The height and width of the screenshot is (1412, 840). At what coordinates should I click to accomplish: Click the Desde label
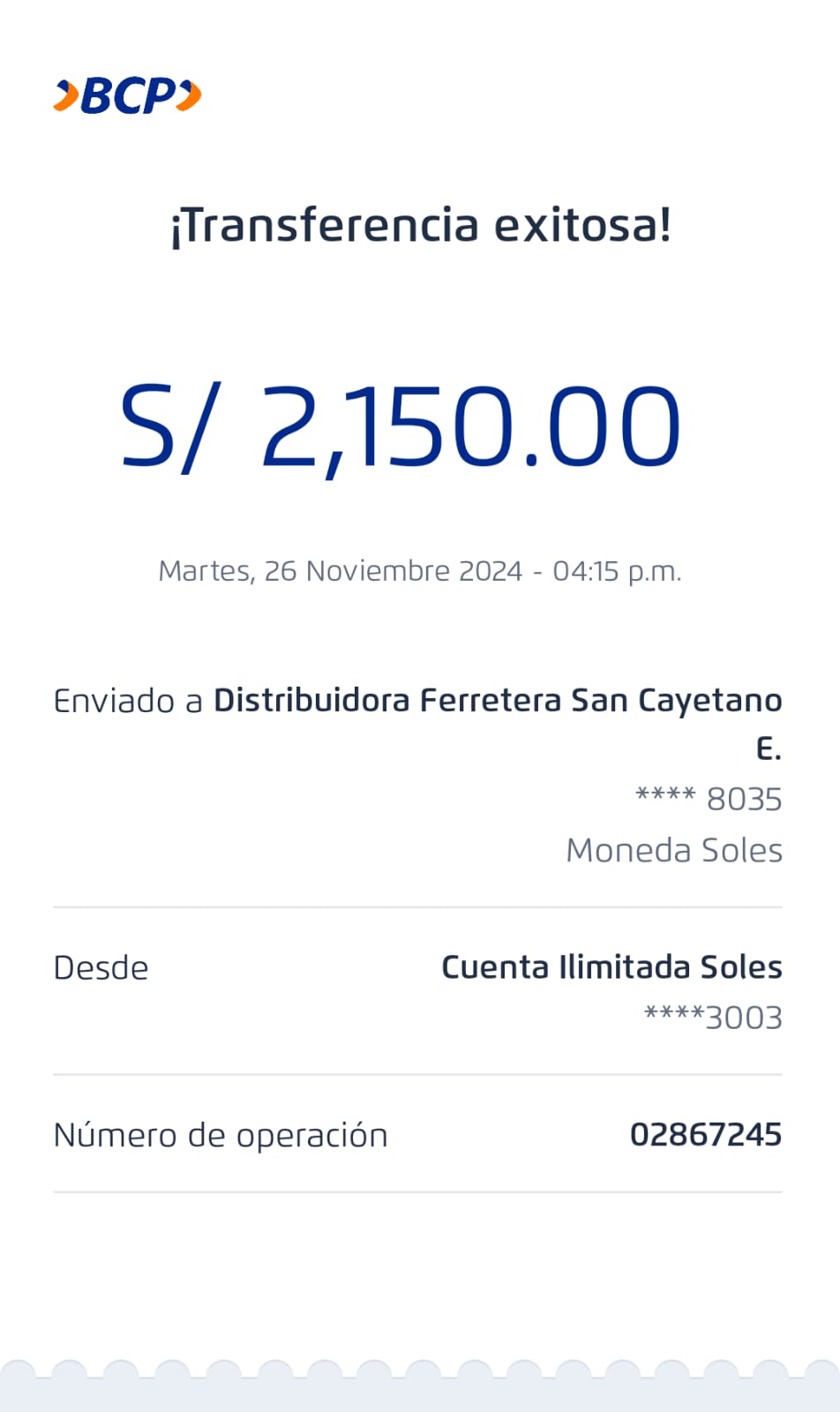[101, 968]
